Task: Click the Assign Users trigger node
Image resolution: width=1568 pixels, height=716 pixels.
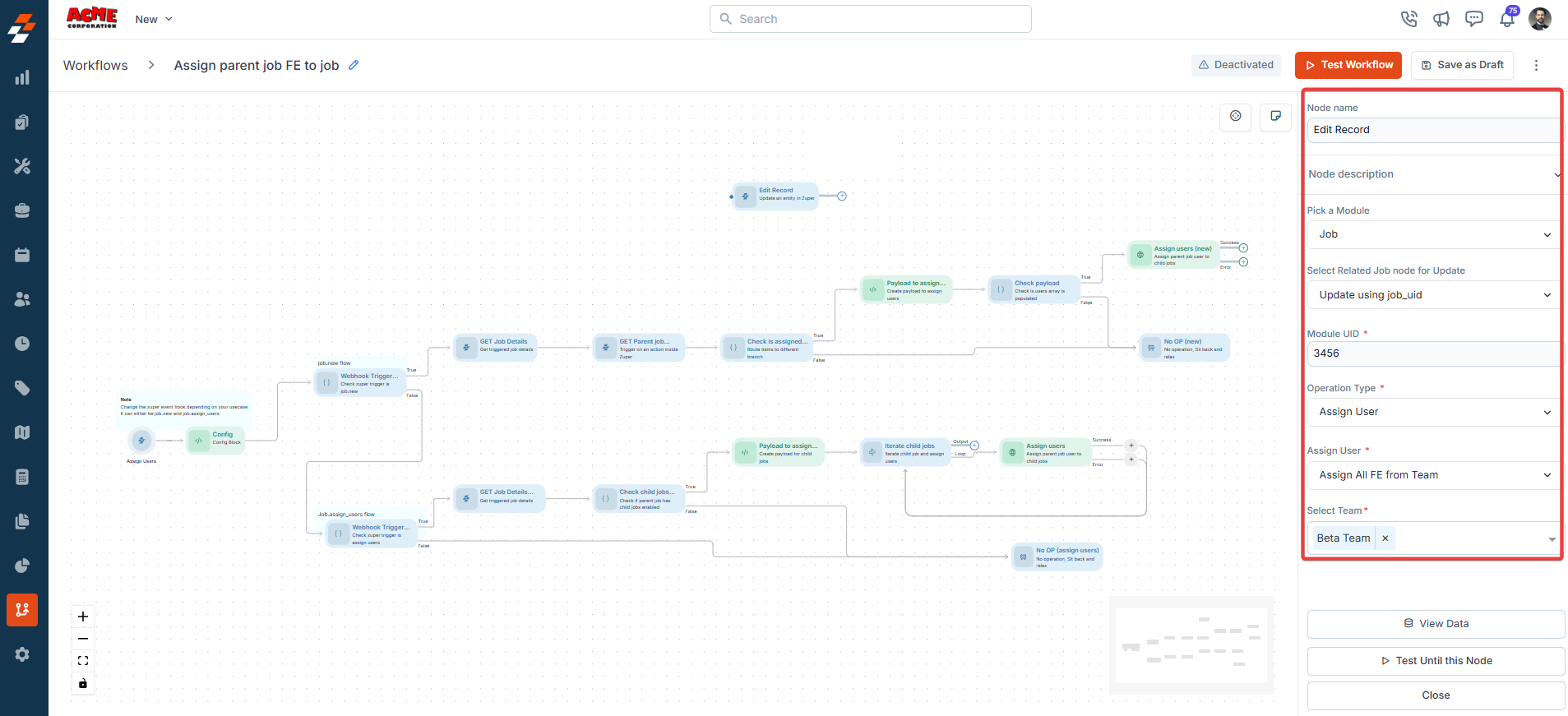Action: click(141, 441)
